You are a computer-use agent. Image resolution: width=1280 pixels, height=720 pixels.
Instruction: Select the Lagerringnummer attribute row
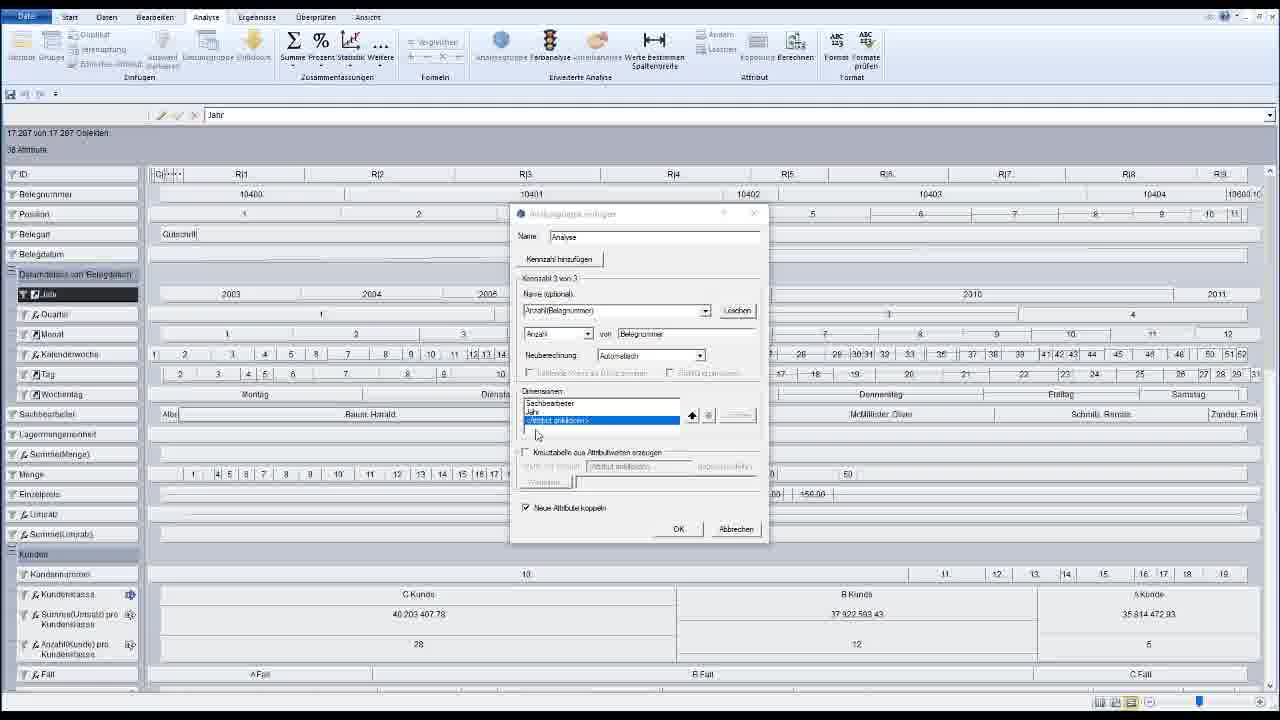click(72, 434)
